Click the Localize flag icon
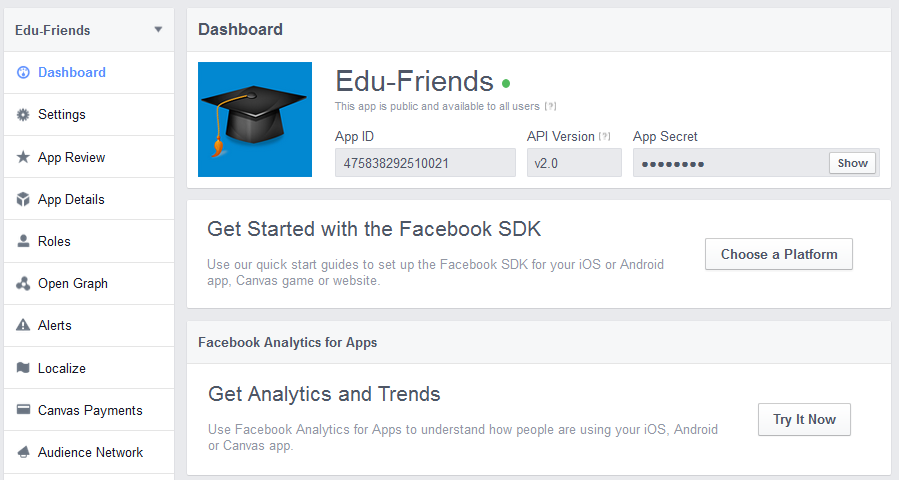The width and height of the screenshot is (899, 480). pyautogui.click(x=23, y=368)
